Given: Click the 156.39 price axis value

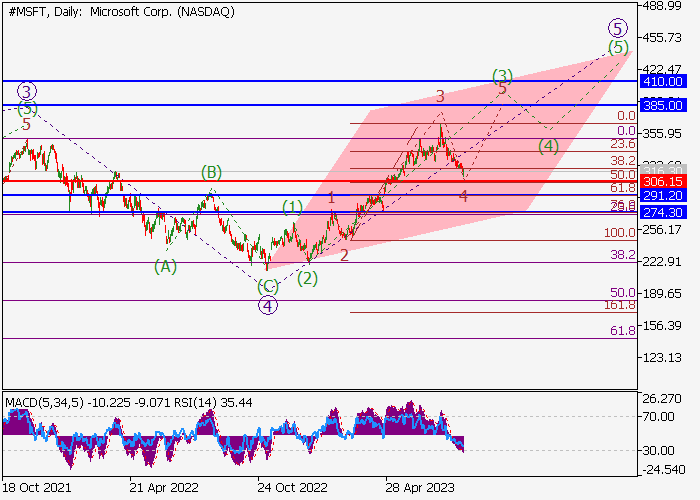Looking at the screenshot, I should pos(662,326).
